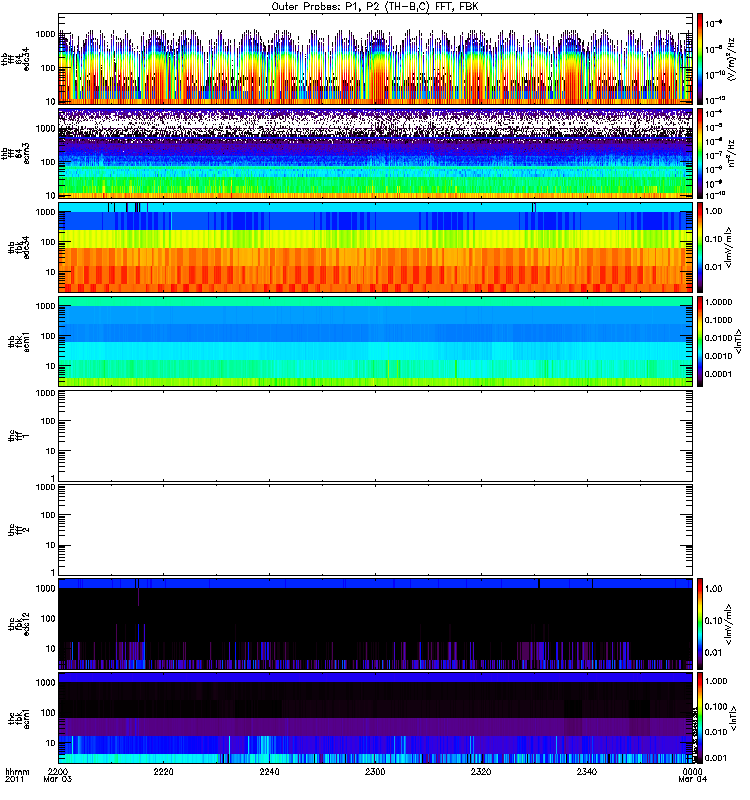Click the "Mar 04" date label

tap(692, 779)
